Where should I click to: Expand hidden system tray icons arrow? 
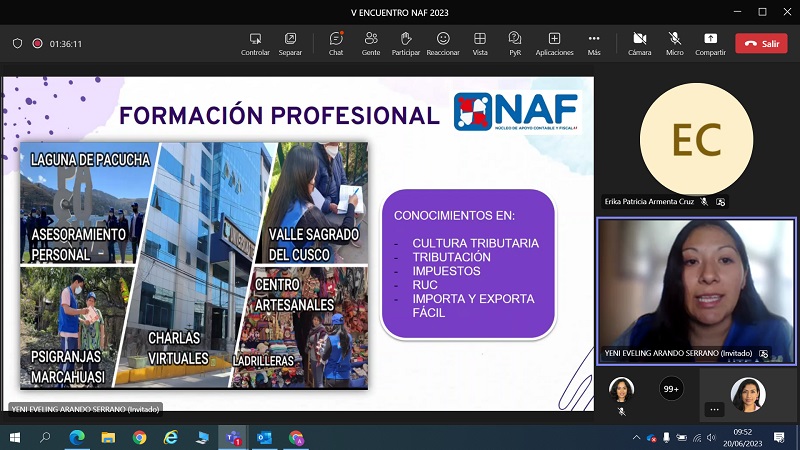coord(636,438)
